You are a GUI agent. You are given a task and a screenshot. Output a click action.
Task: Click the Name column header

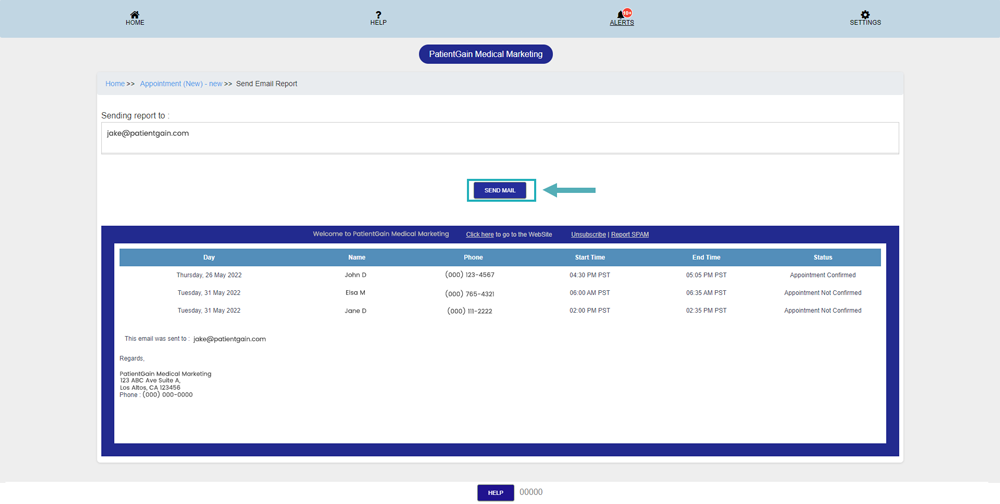357,258
